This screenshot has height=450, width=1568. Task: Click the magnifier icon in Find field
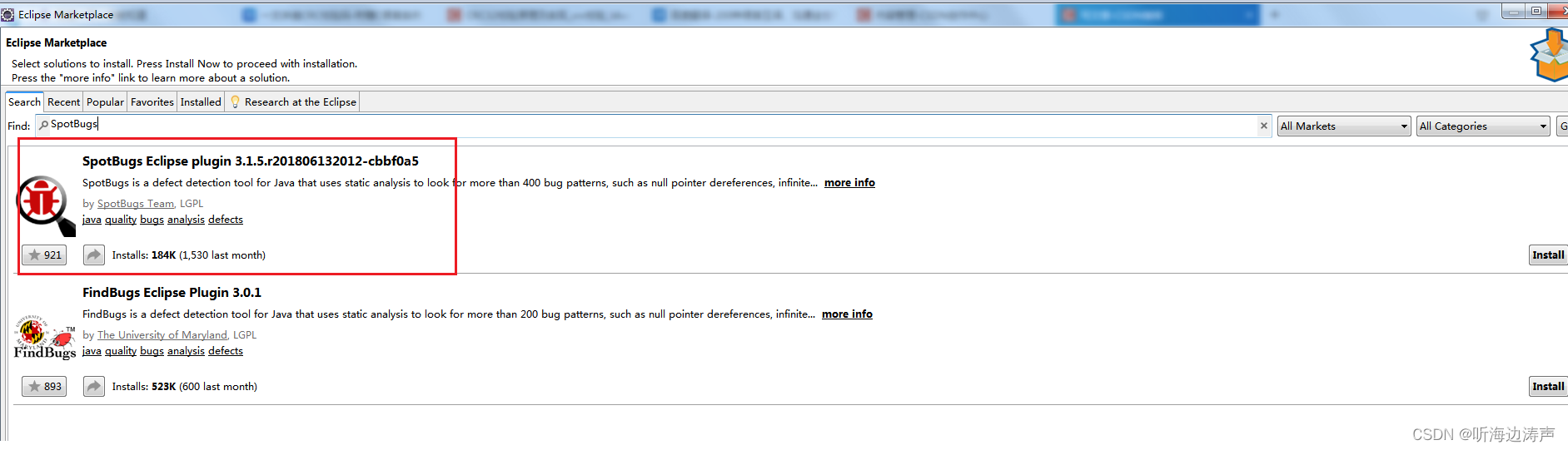click(x=43, y=125)
